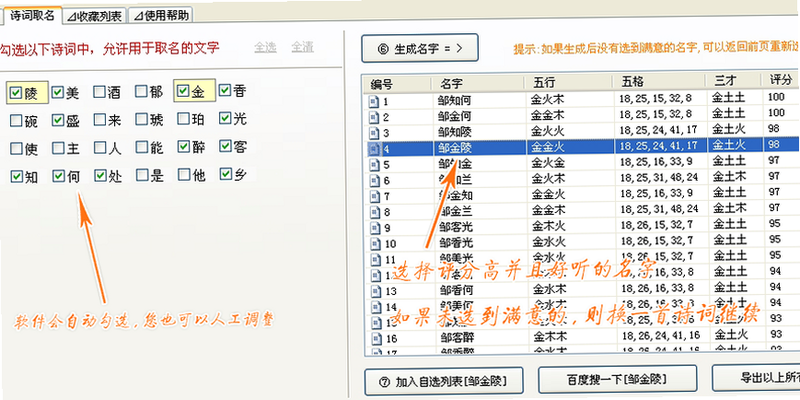Uncheck the 醉 character checkbox
This screenshot has width=800, height=400.
click(x=183, y=147)
